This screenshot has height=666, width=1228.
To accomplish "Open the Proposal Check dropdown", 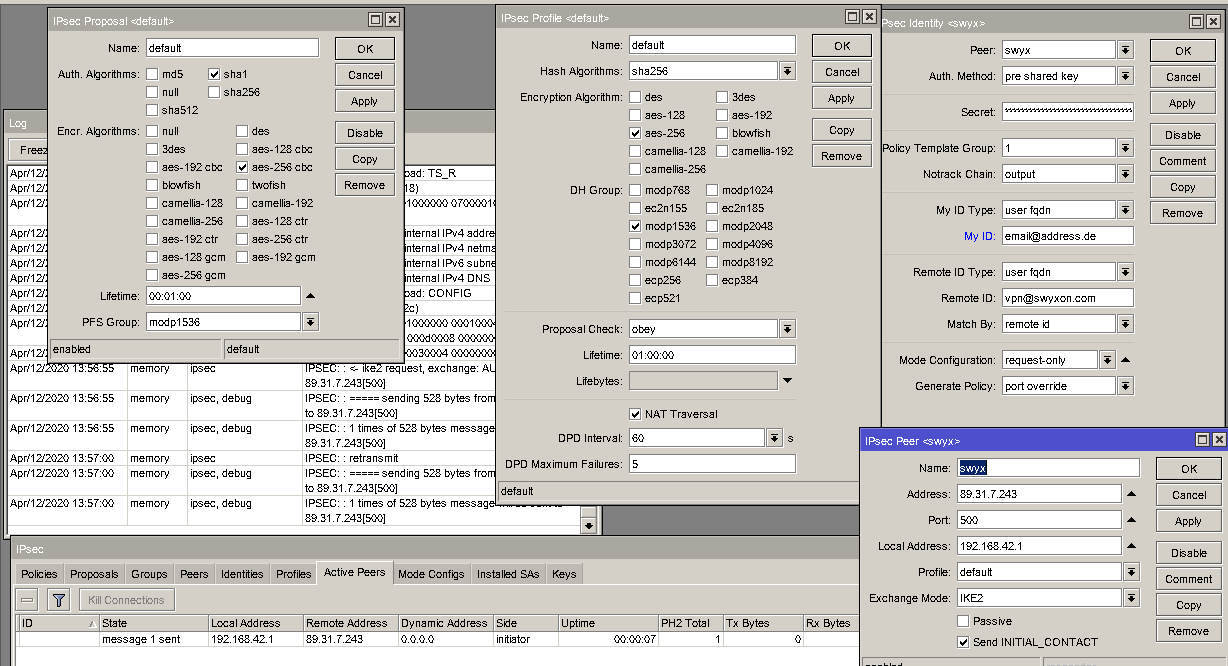I will click(788, 327).
